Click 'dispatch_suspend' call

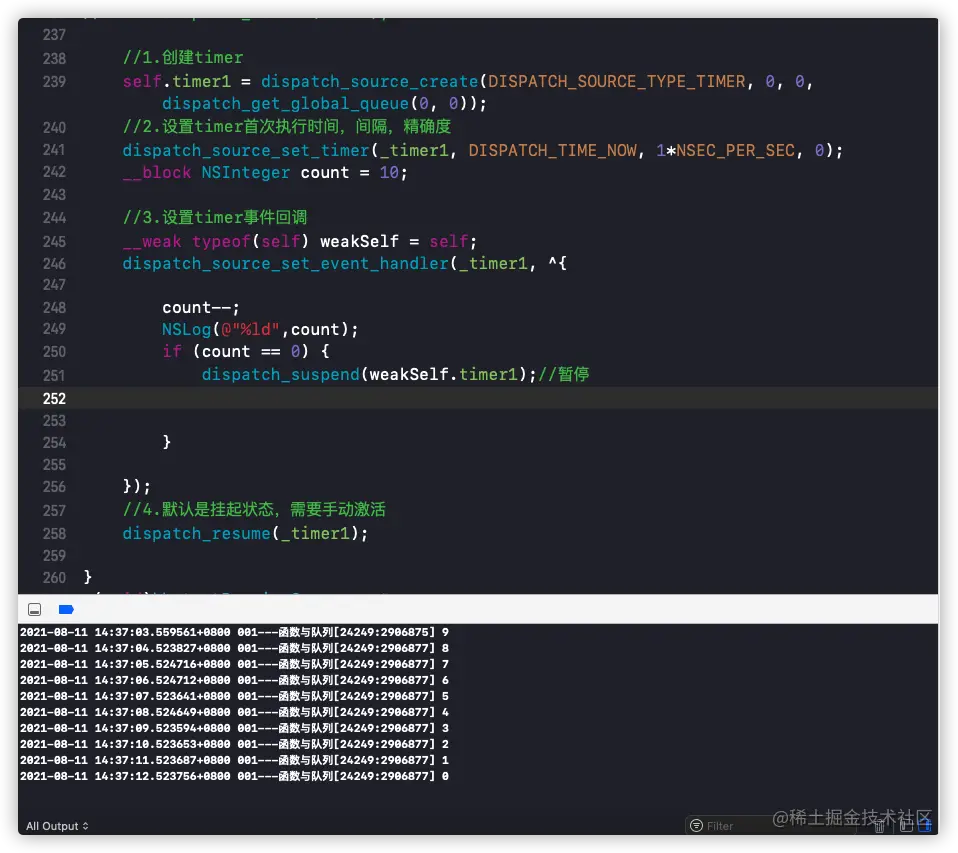280,374
